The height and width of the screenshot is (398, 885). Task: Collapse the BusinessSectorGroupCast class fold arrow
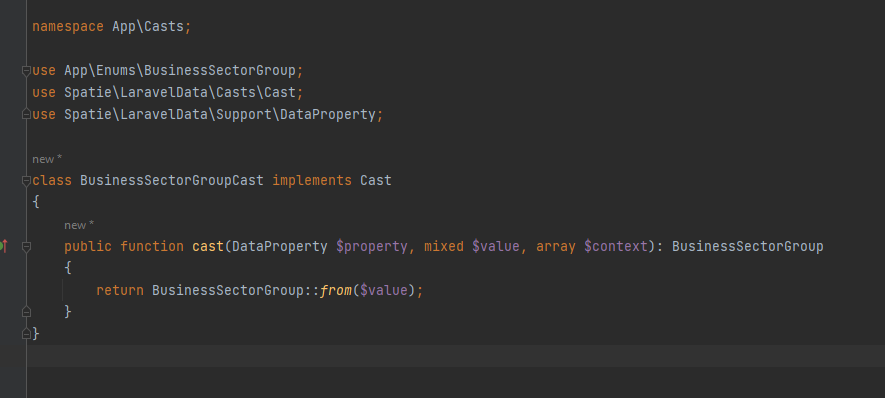[x=26, y=181]
